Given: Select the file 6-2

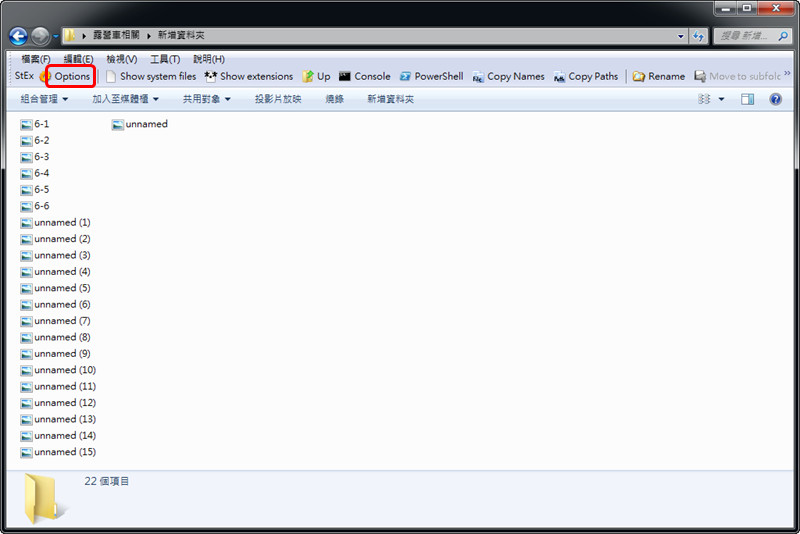Looking at the screenshot, I should pos(35,140).
